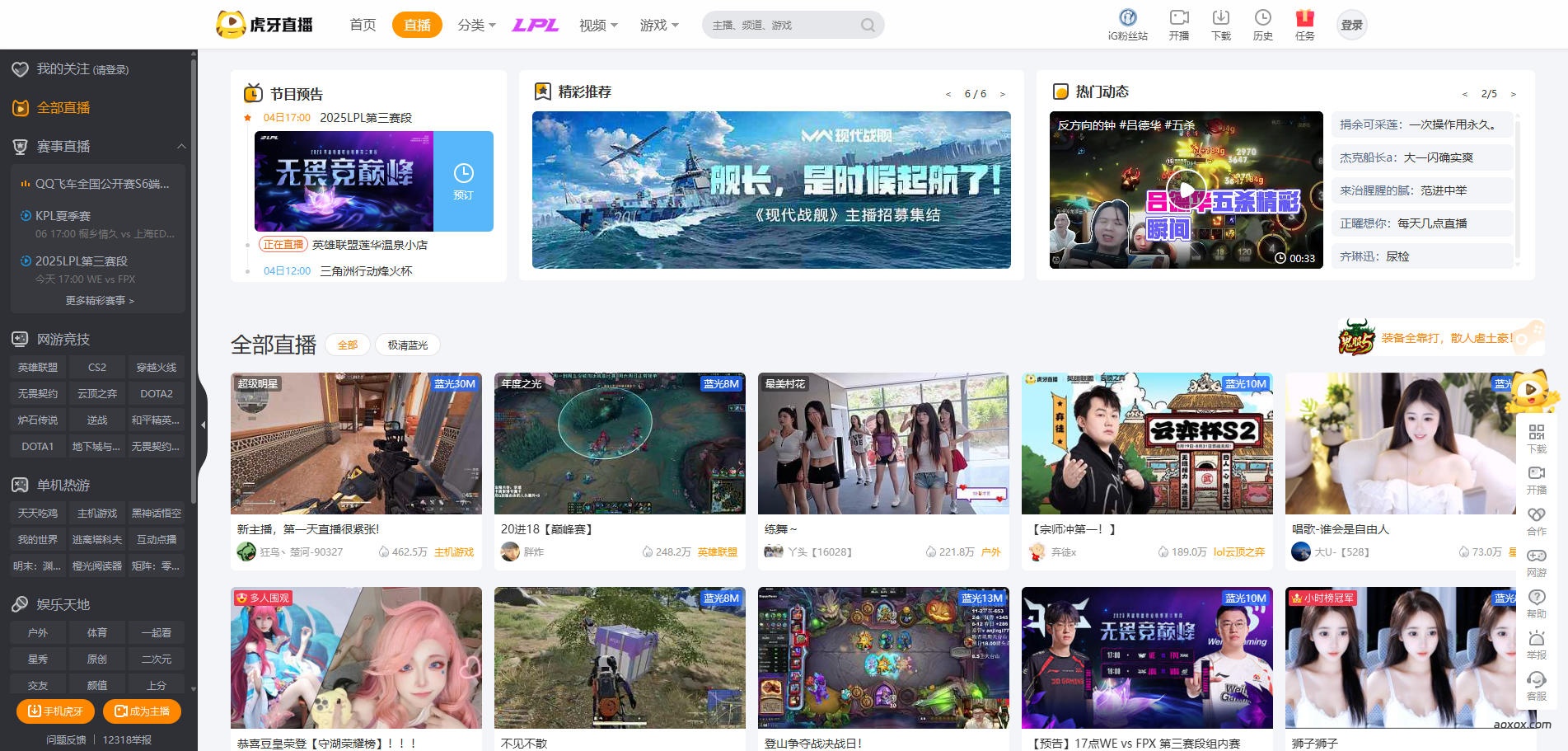The height and width of the screenshot is (751, 1568).
Task: Click the 娱乐天地 section icon
Action: [x=21, y=604]
